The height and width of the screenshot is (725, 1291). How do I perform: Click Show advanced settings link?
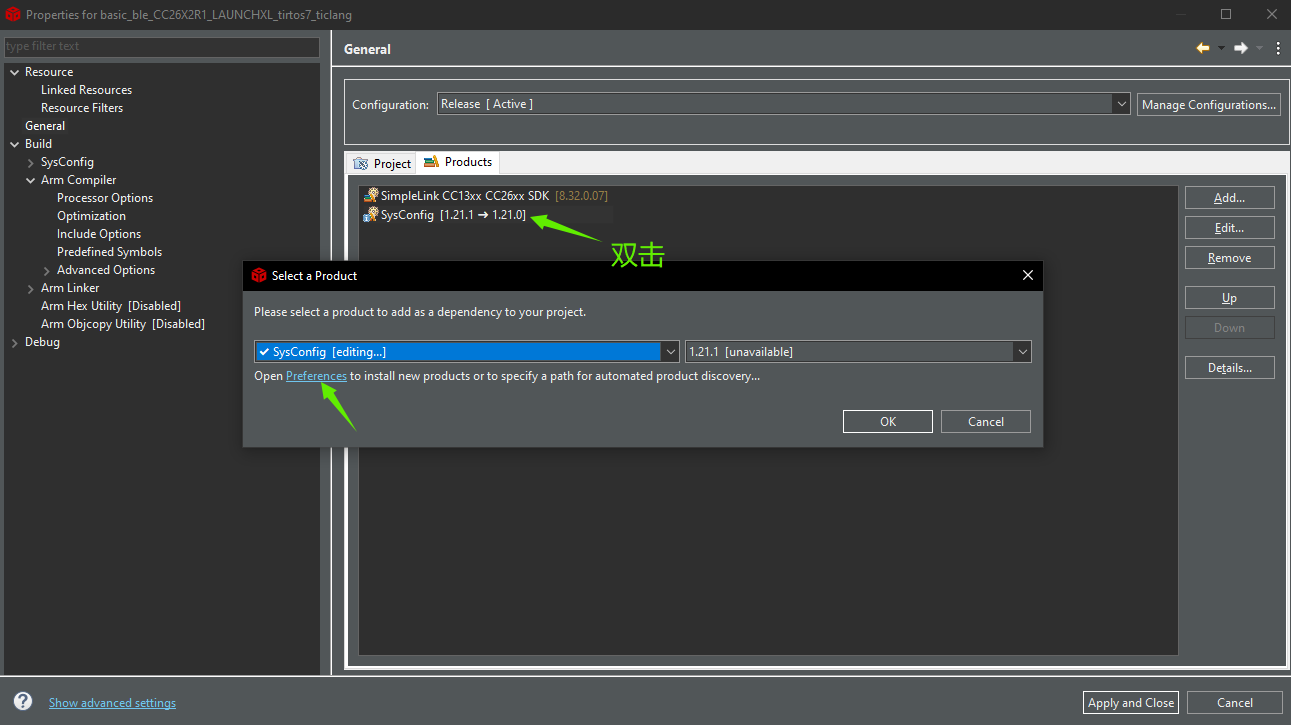coord(112,703)
